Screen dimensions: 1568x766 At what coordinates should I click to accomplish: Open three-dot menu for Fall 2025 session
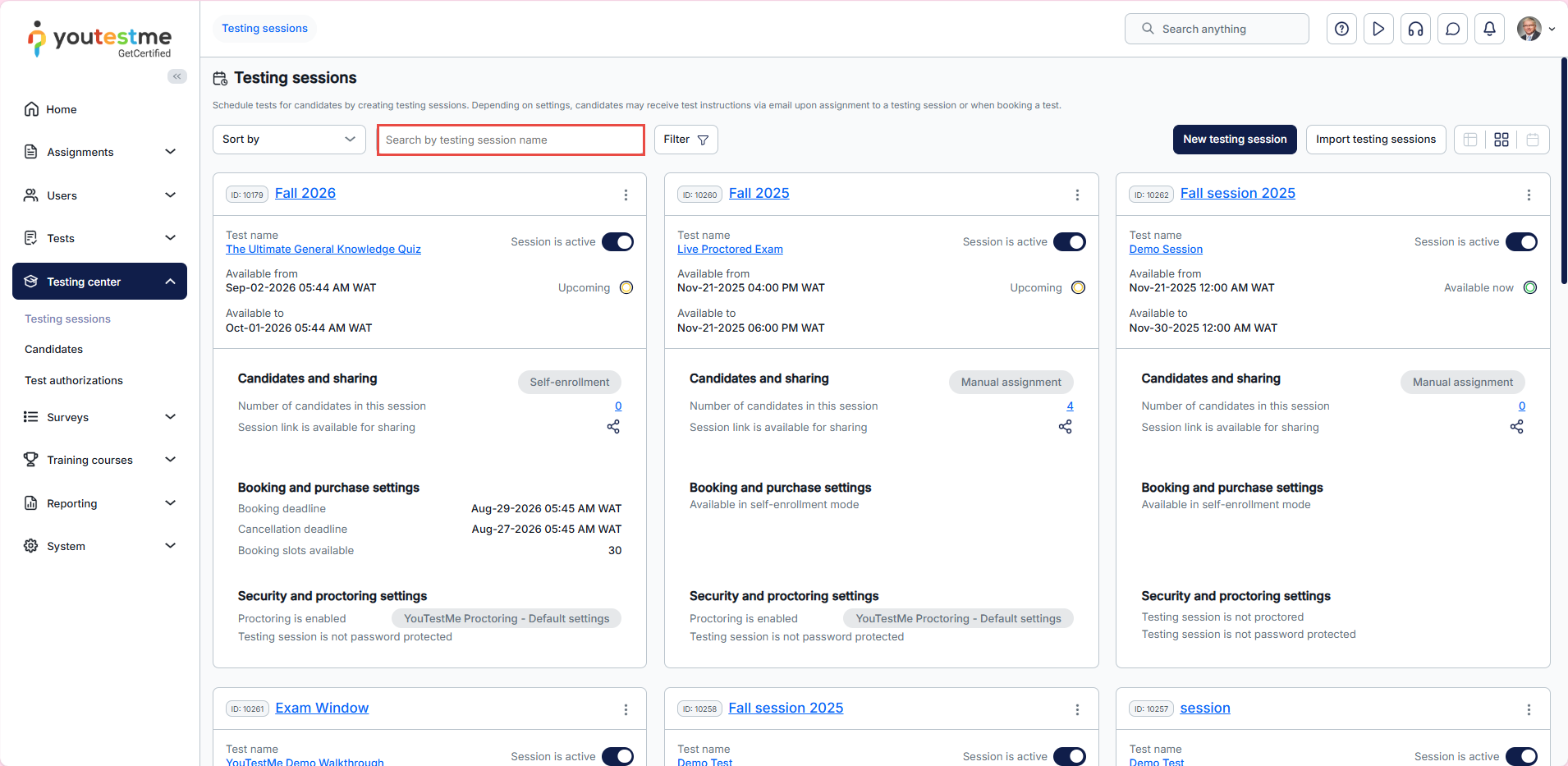1077,195
